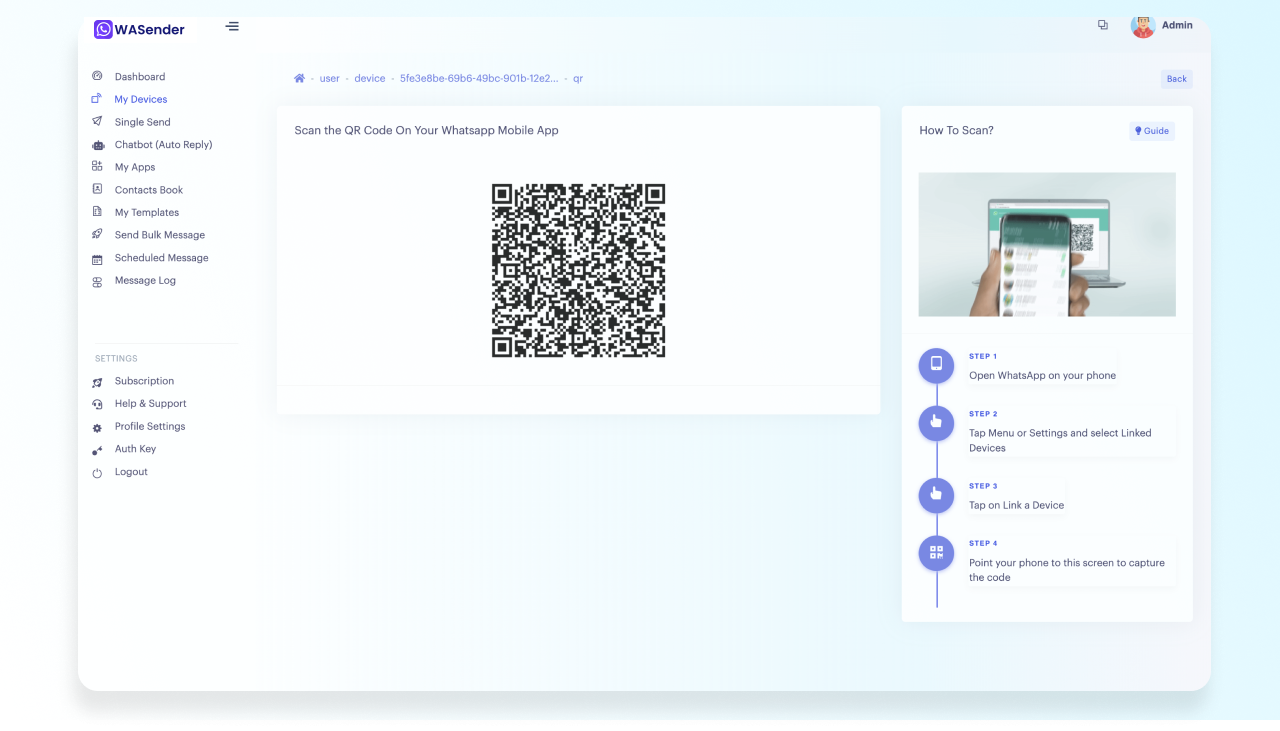Open the Admin user menu
The image size is (1280, 731).
tap(1162, 26)
